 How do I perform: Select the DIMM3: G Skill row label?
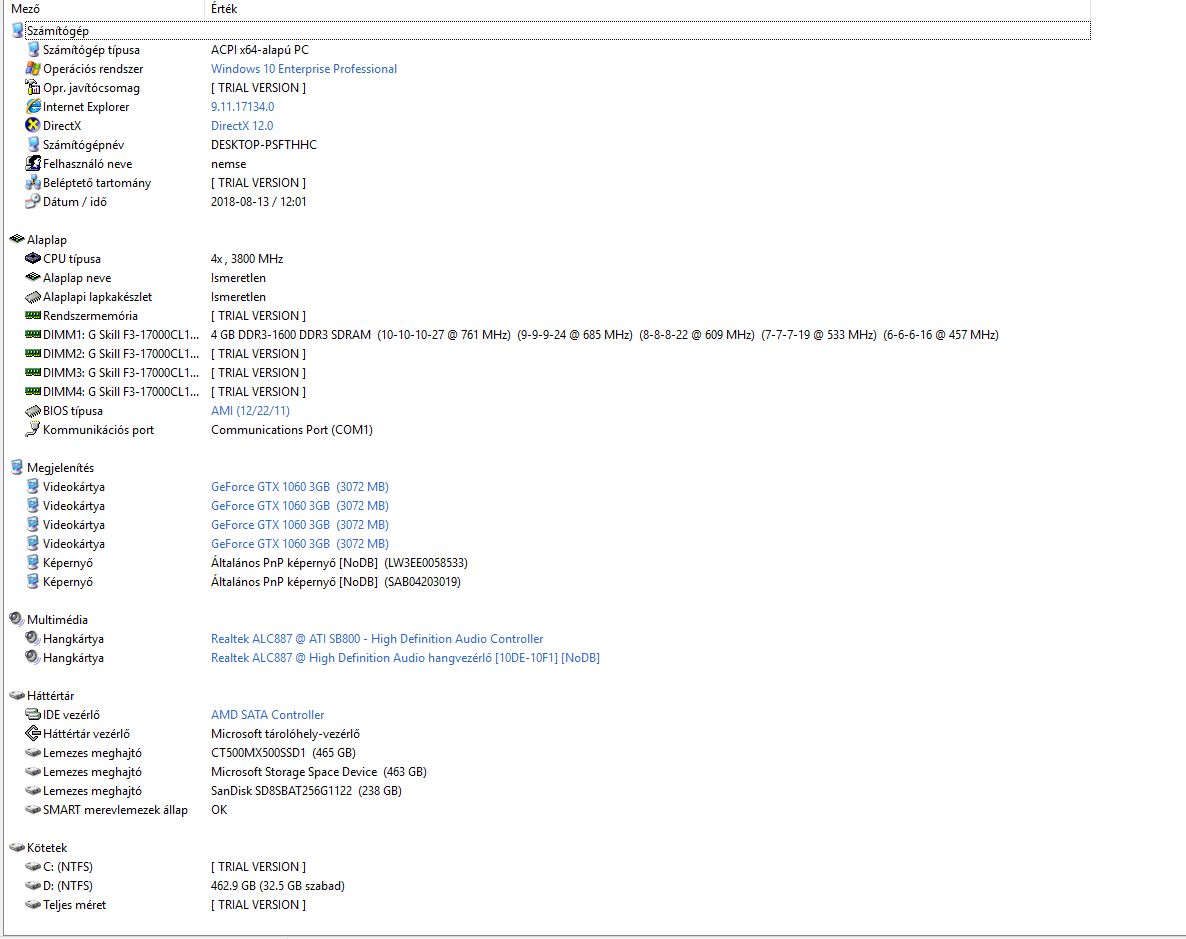coord(121,372)
